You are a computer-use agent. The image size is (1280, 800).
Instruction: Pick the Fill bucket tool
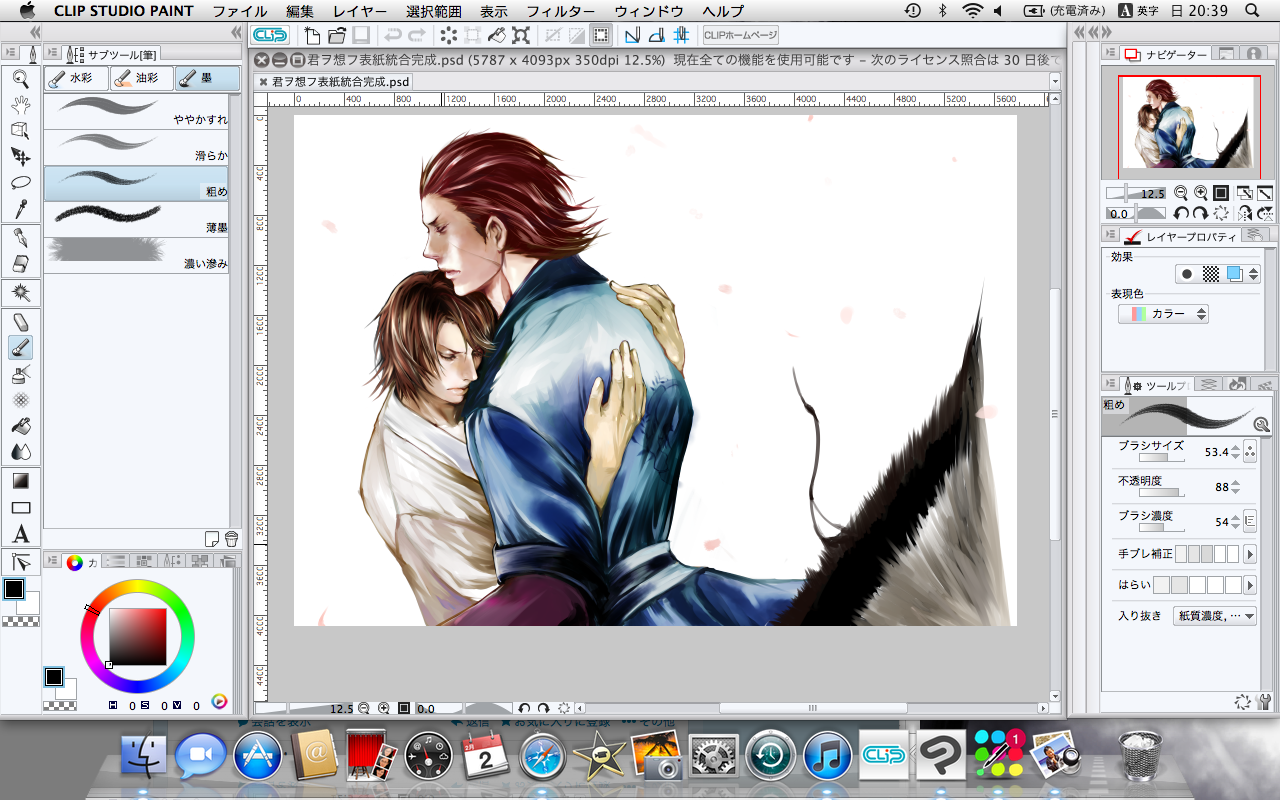[20, 426]
